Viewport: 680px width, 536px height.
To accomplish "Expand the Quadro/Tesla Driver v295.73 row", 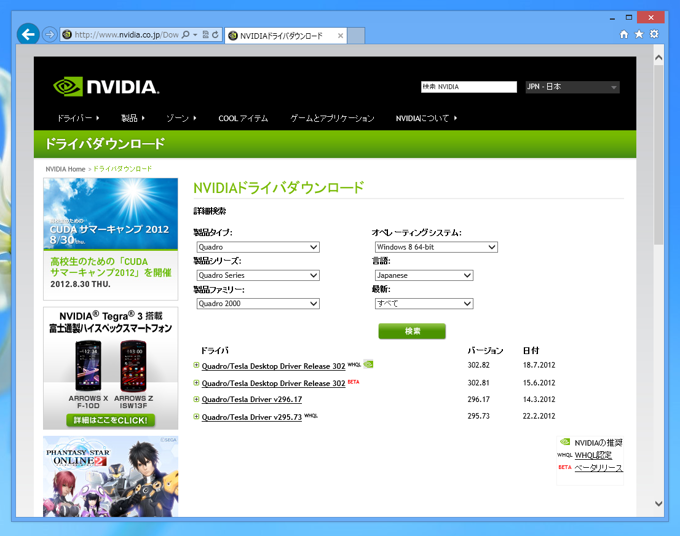I will click(196, 416).
